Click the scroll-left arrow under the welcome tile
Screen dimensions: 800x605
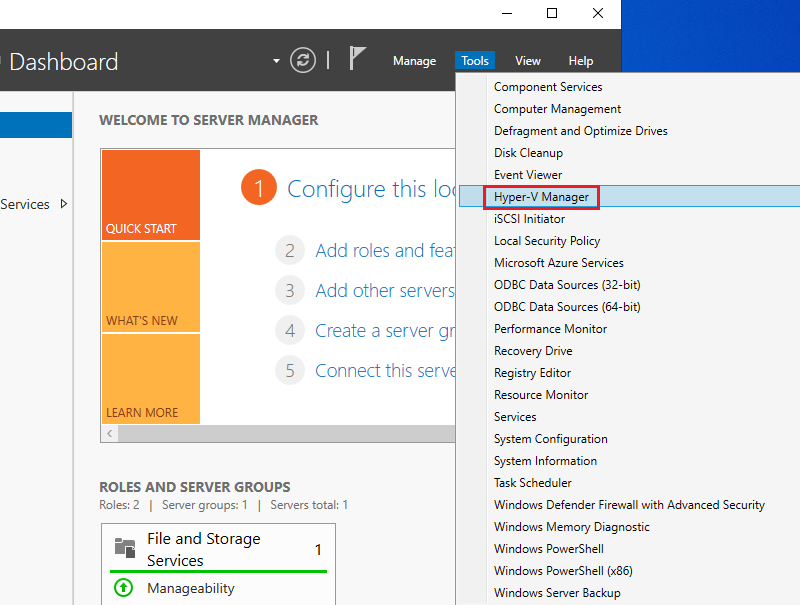[x=109, y=433]
